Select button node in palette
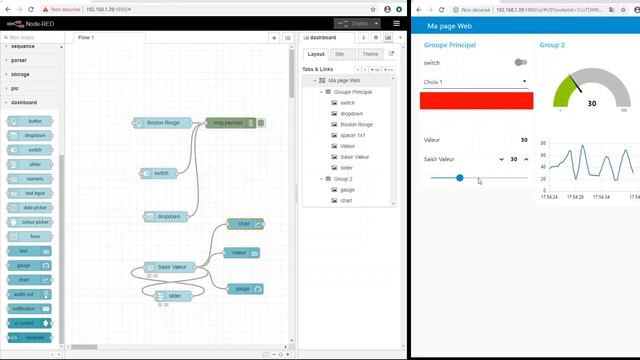 tap(30, 121)
